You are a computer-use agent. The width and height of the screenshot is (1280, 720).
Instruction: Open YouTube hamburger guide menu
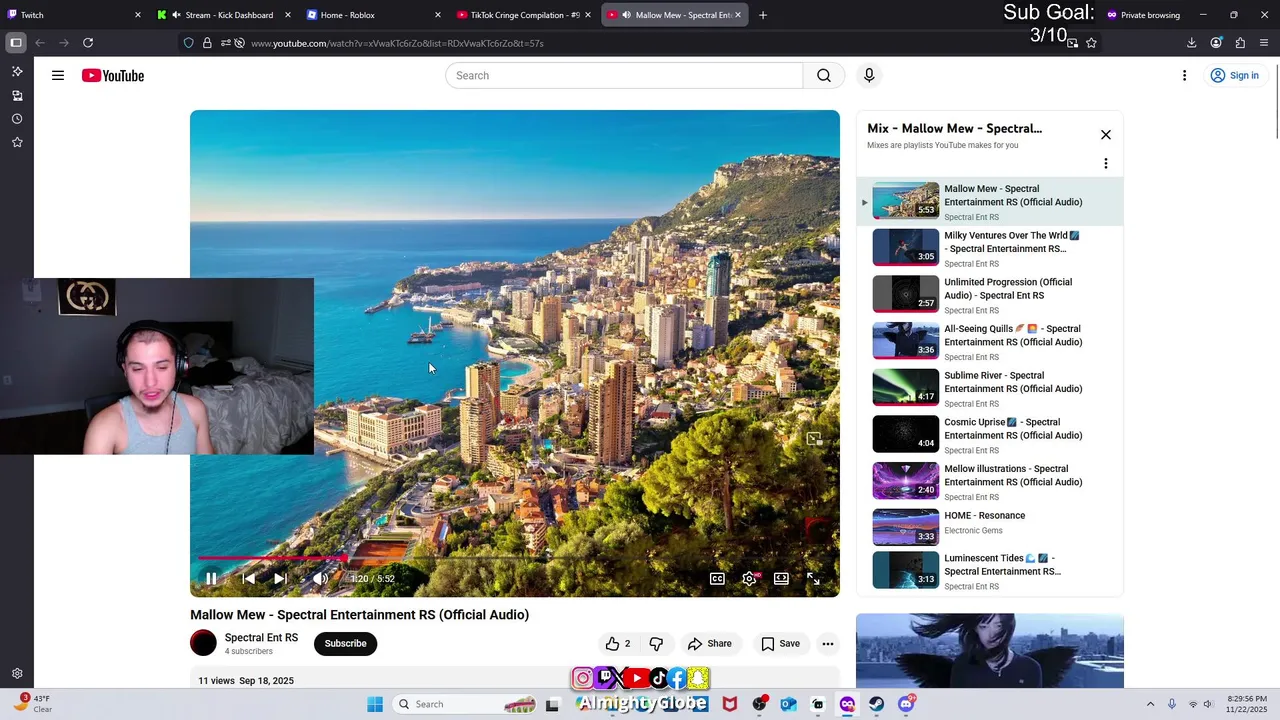point(58,75)
